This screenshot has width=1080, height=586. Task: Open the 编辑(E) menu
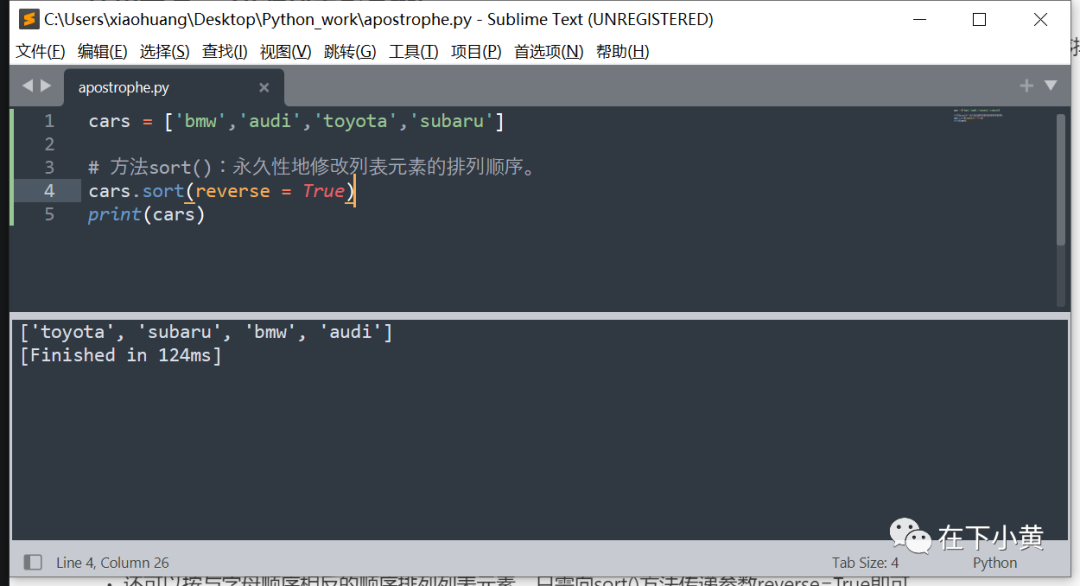click(x=102, y=52)
